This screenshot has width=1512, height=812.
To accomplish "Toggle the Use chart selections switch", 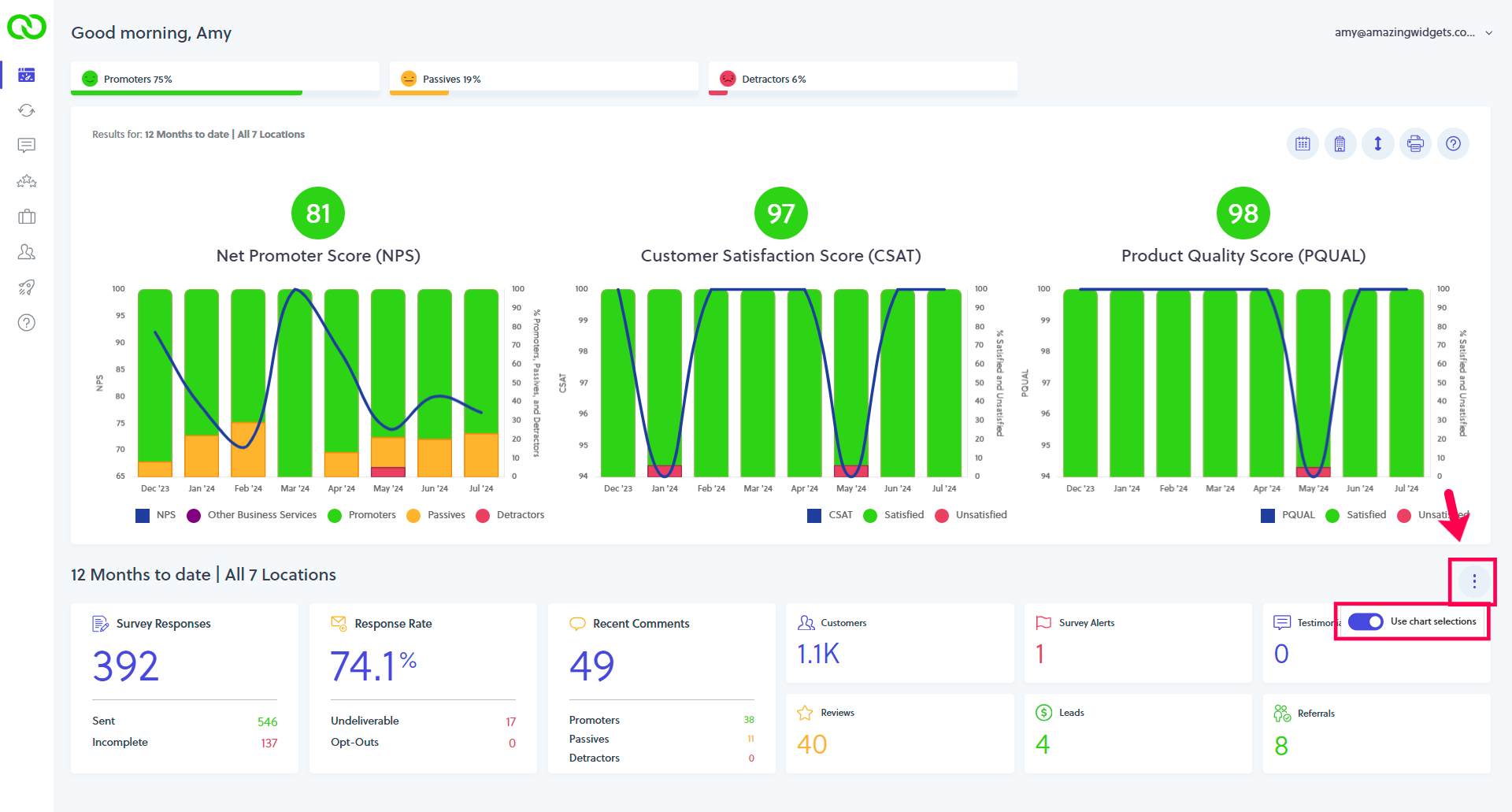I will pyautogui.click(x=1366, y=621).
